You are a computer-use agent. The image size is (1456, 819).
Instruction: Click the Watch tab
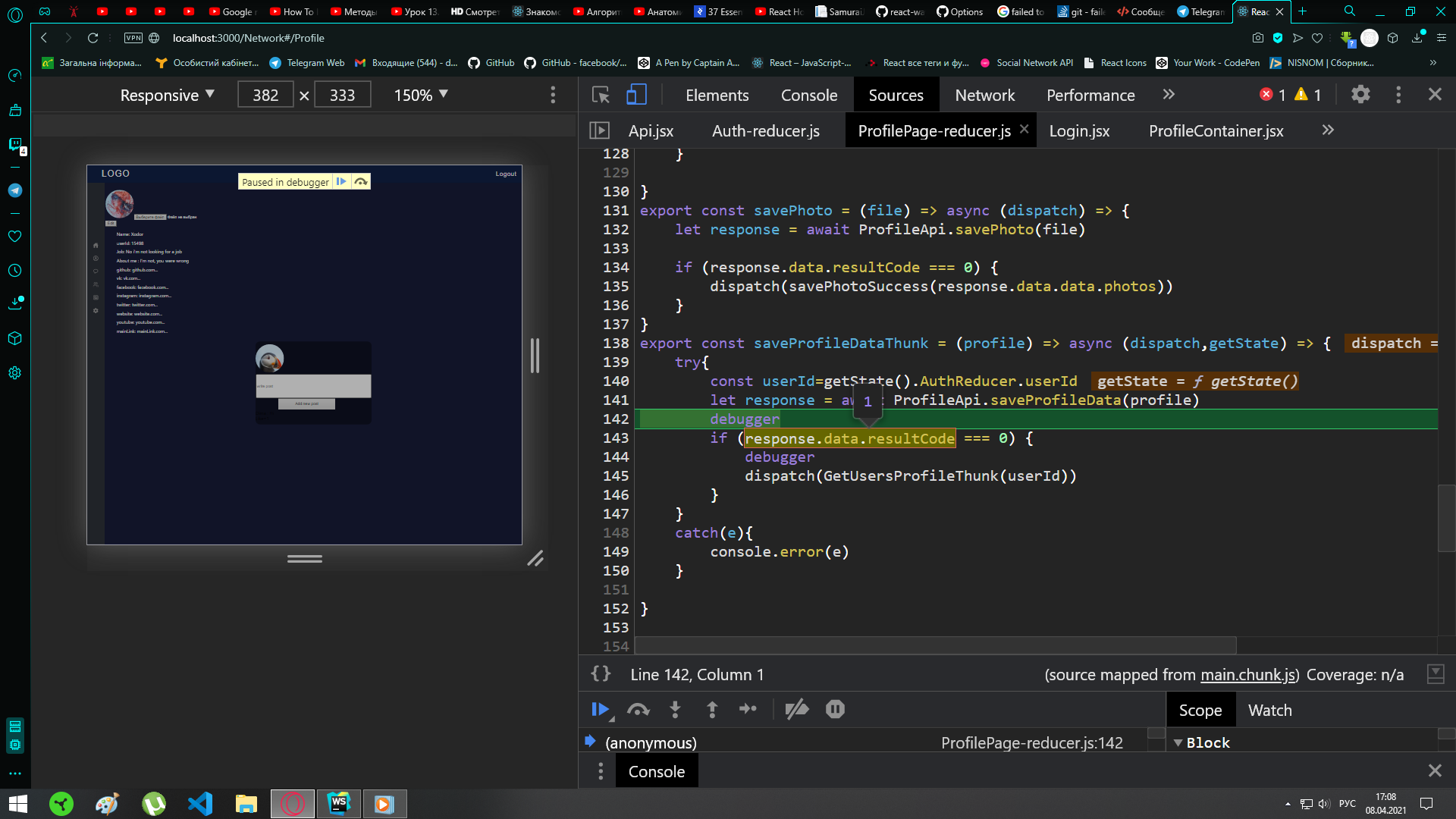1269,711
